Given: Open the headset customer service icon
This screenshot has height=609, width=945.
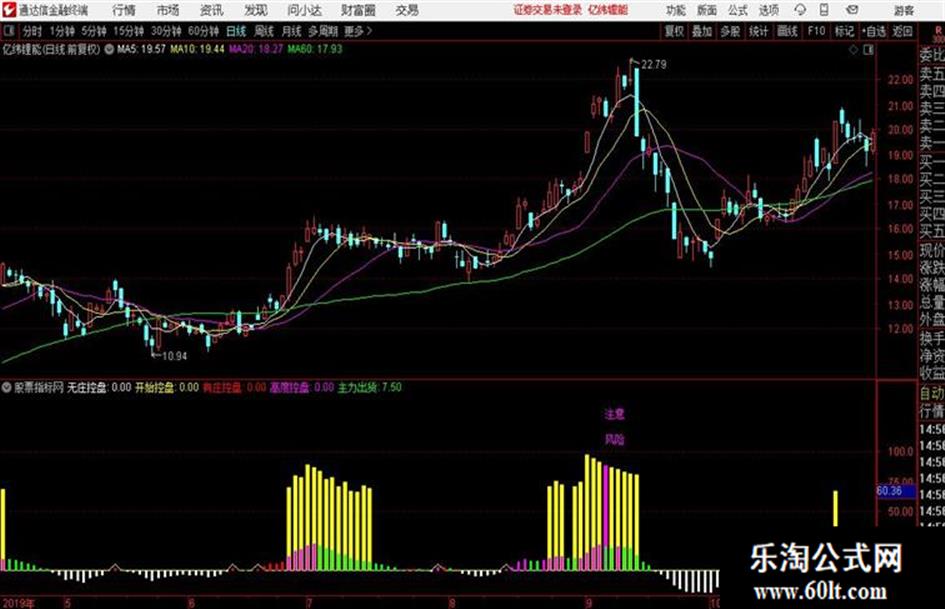Looking at the screenshot, I should point(800,10).
